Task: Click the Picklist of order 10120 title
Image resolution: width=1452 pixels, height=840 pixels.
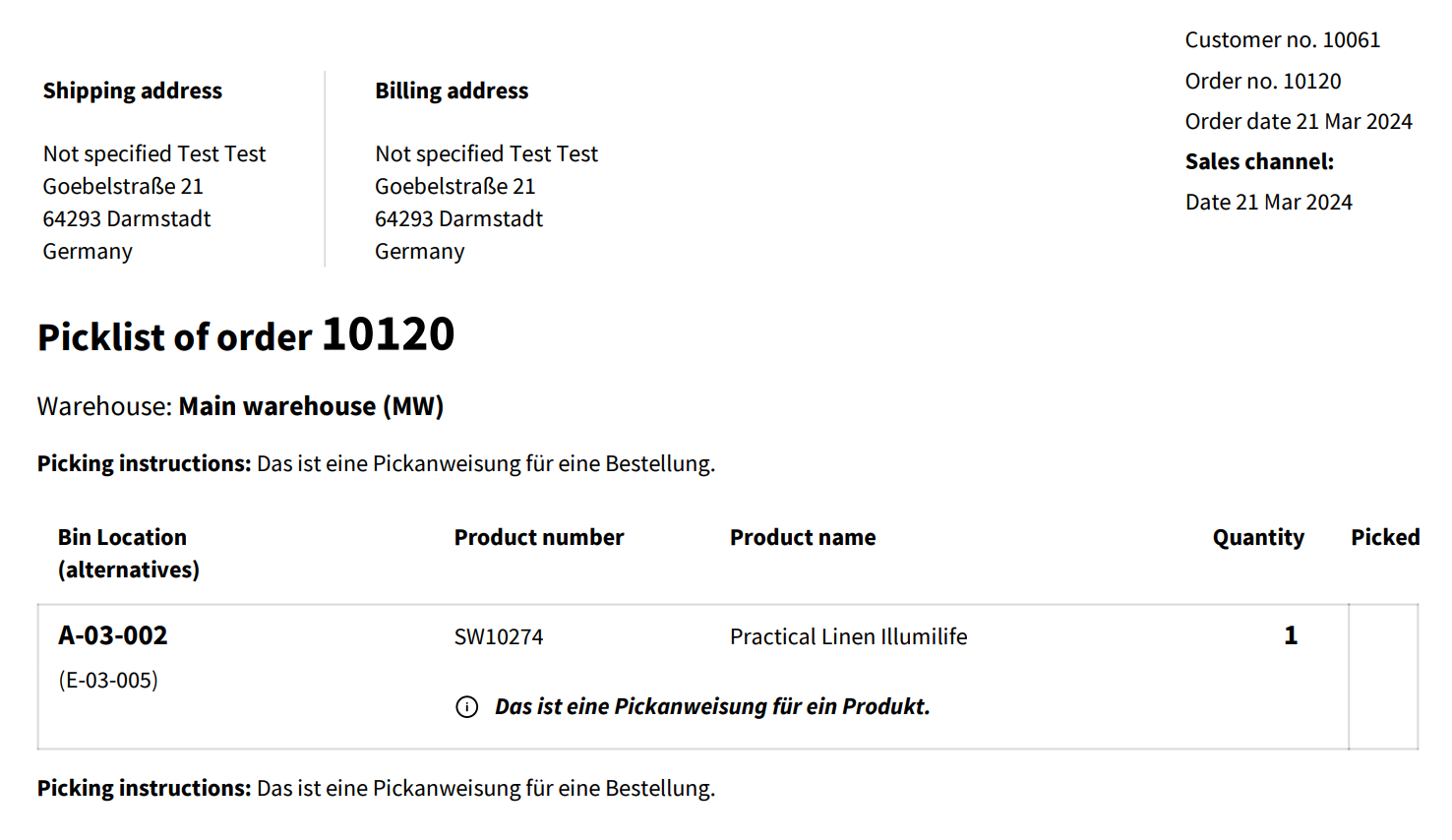Action: (x=246, y=336)
